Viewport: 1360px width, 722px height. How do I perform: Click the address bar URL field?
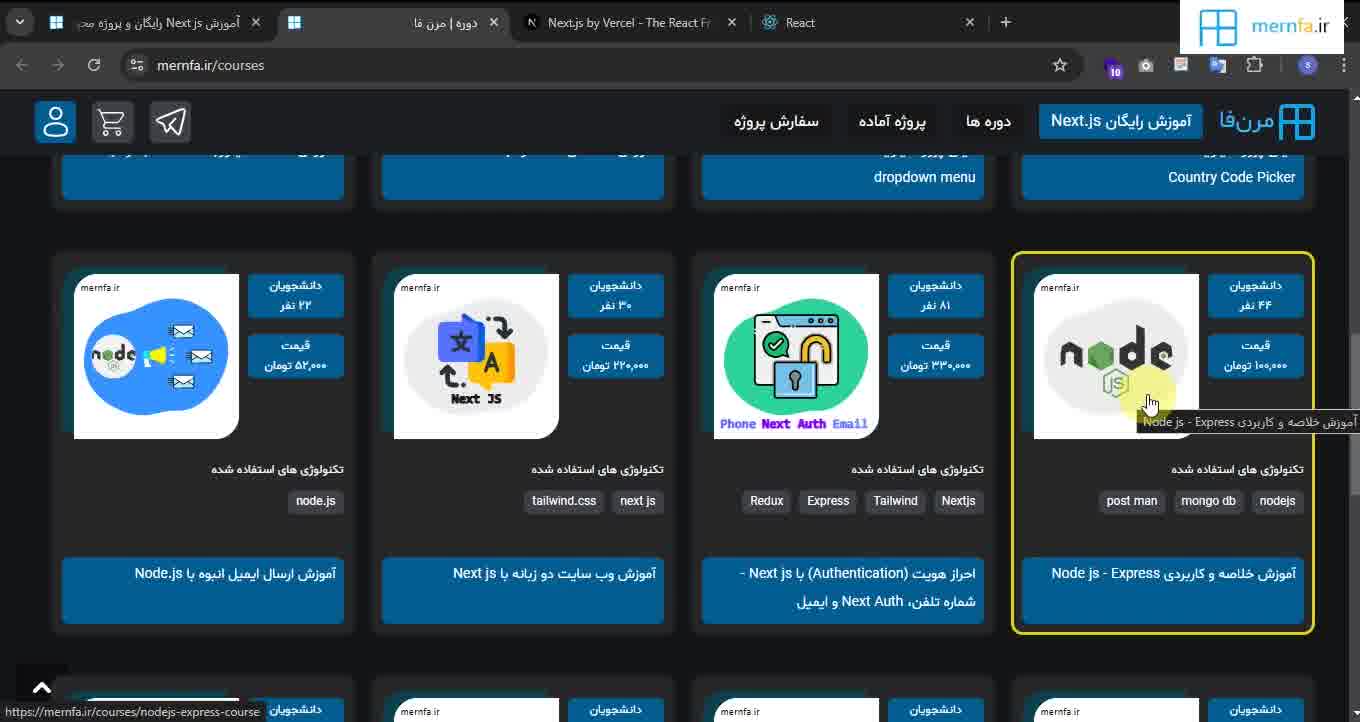point(600,65)
